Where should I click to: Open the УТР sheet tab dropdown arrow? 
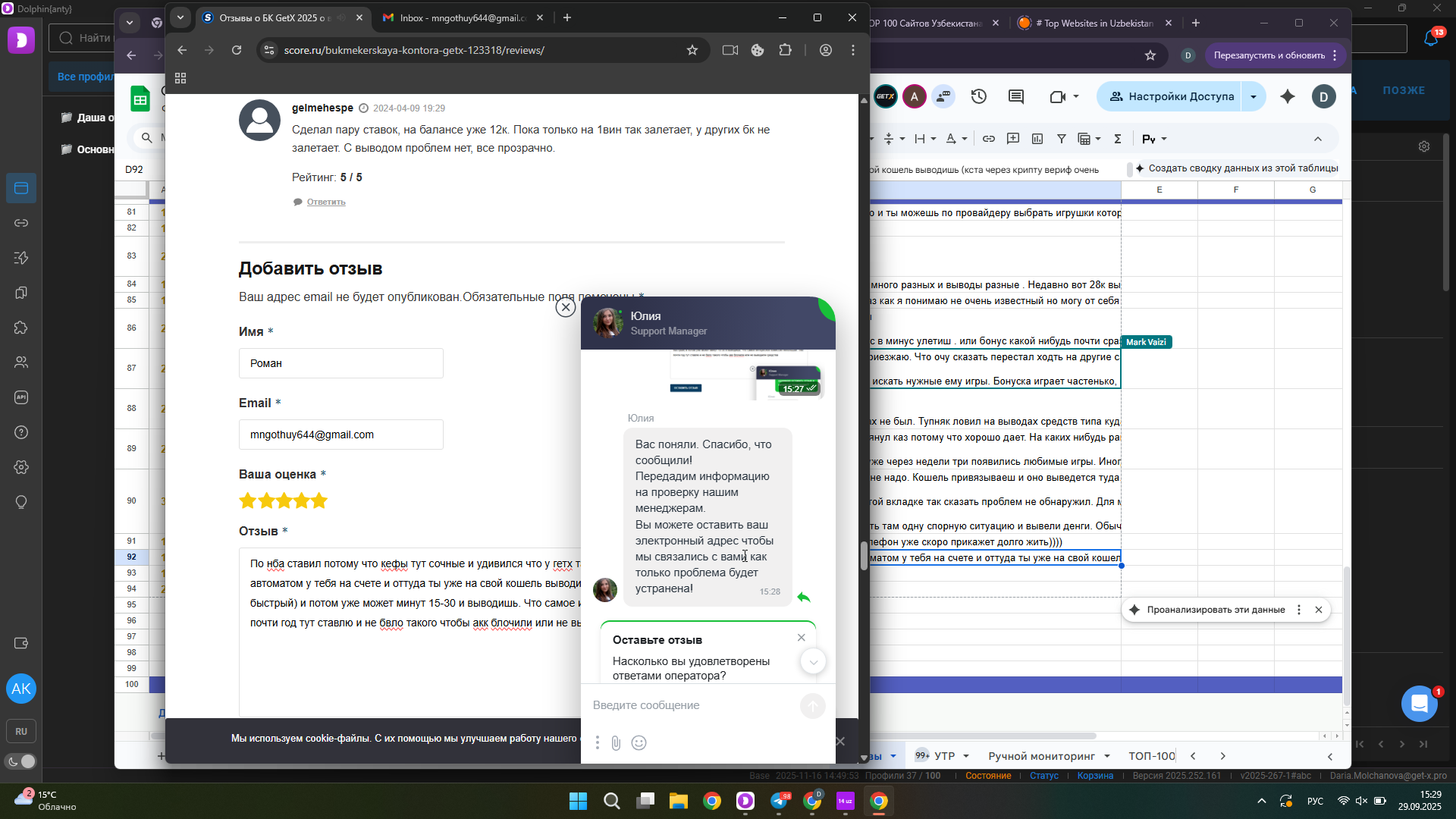click(x=966, y=756)
